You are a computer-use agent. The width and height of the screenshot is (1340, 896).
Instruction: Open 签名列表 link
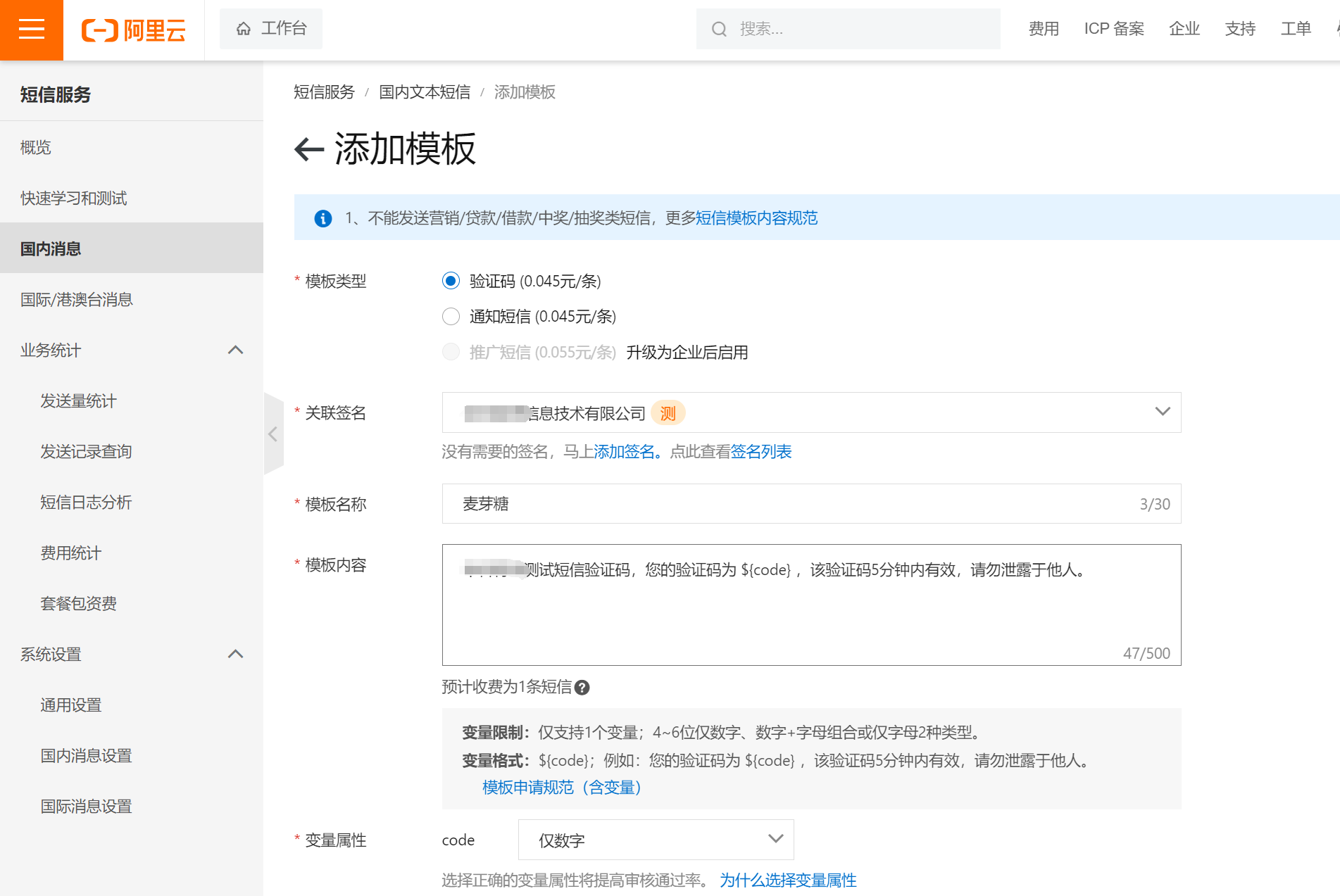[761, 452]
